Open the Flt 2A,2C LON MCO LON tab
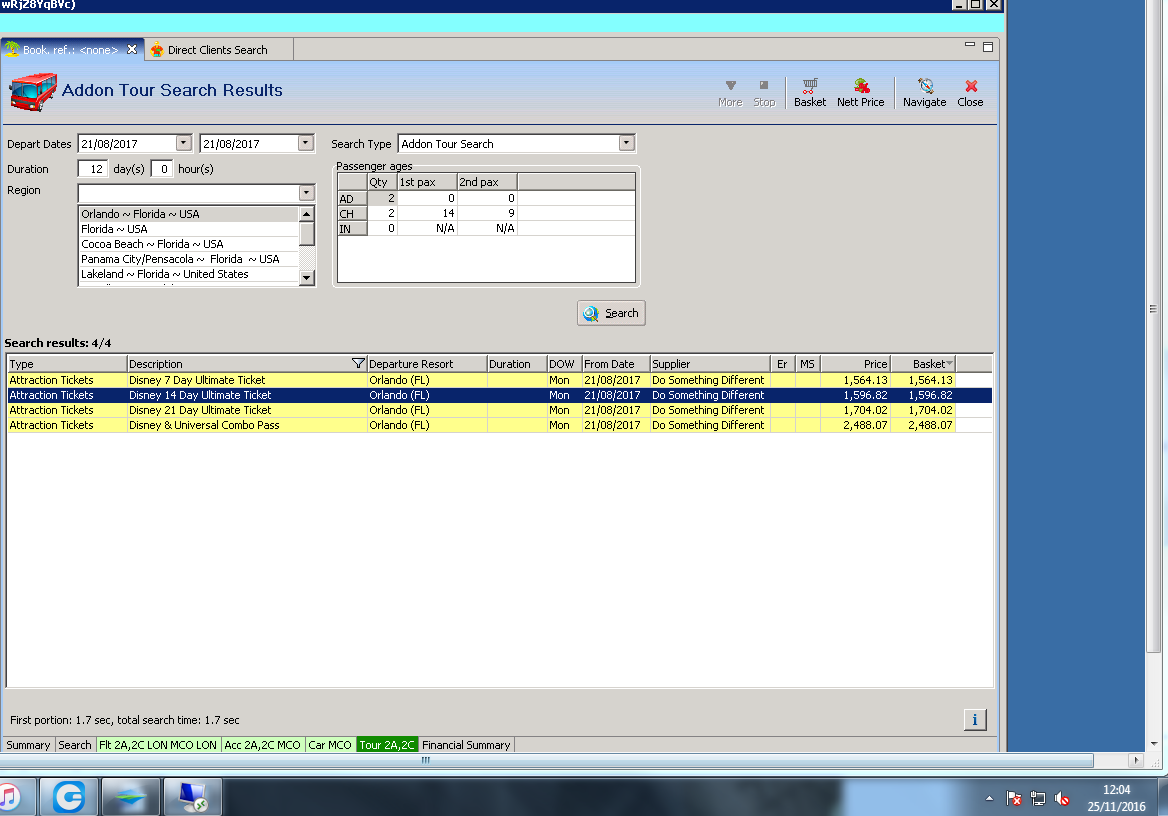 (x=158, y=744)
